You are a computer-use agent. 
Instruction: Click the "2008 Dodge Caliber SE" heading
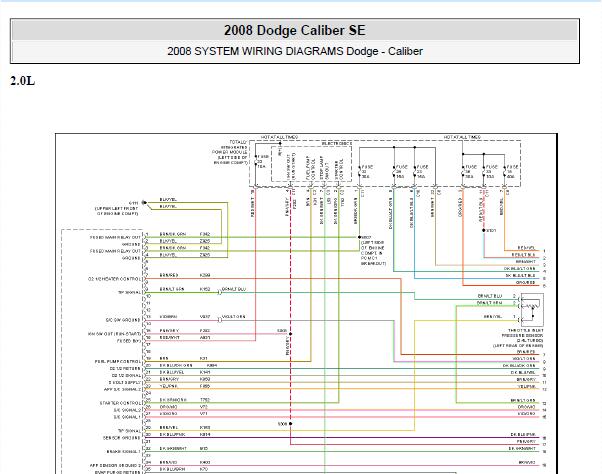click(x=294, y=30)
